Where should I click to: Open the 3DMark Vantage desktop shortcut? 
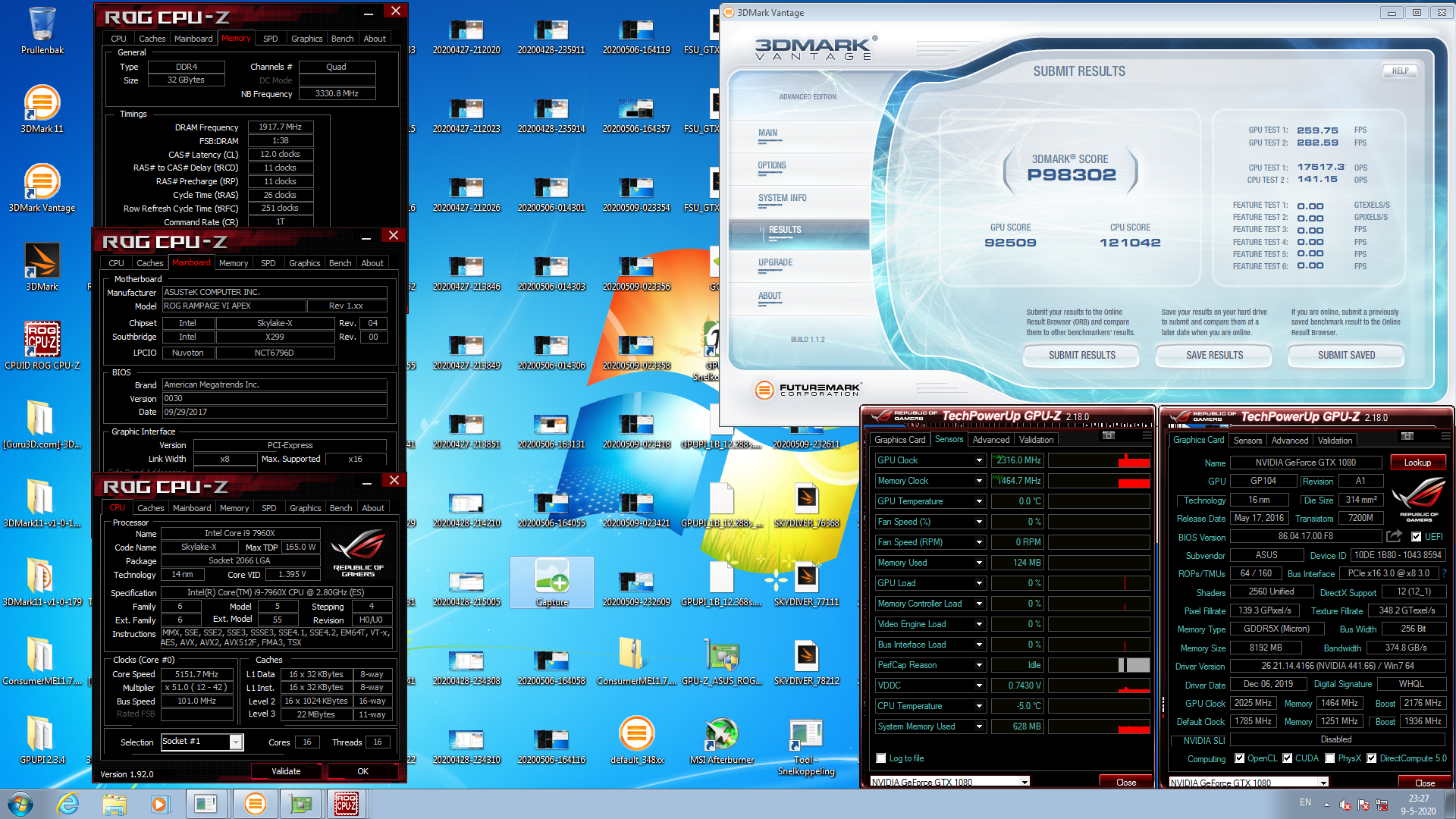(42, 188)
